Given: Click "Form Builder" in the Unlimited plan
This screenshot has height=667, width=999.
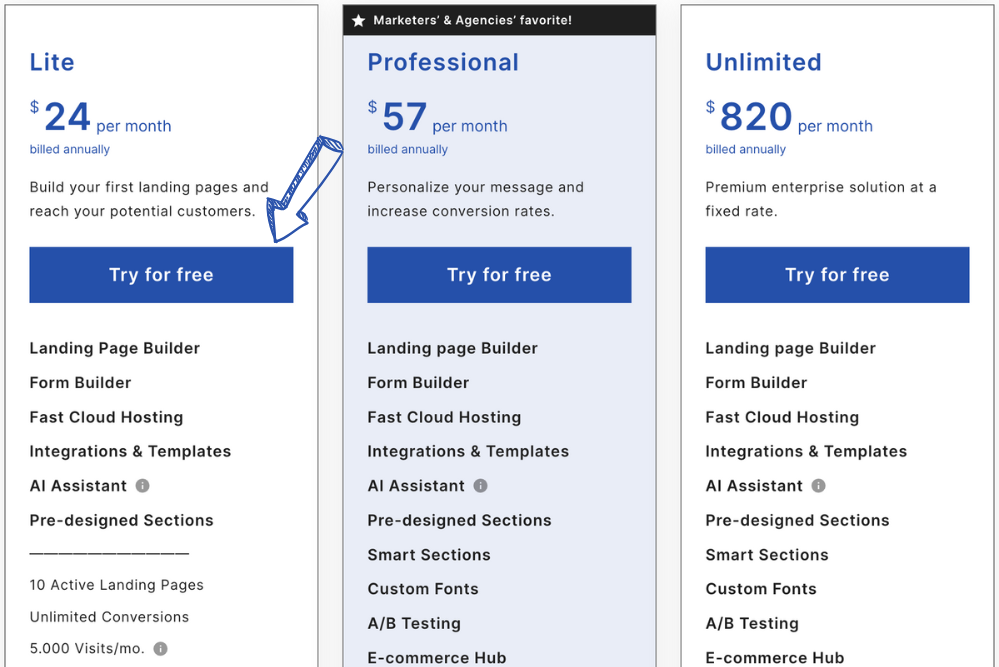Looking at the screenshot, I should (756, 383).
